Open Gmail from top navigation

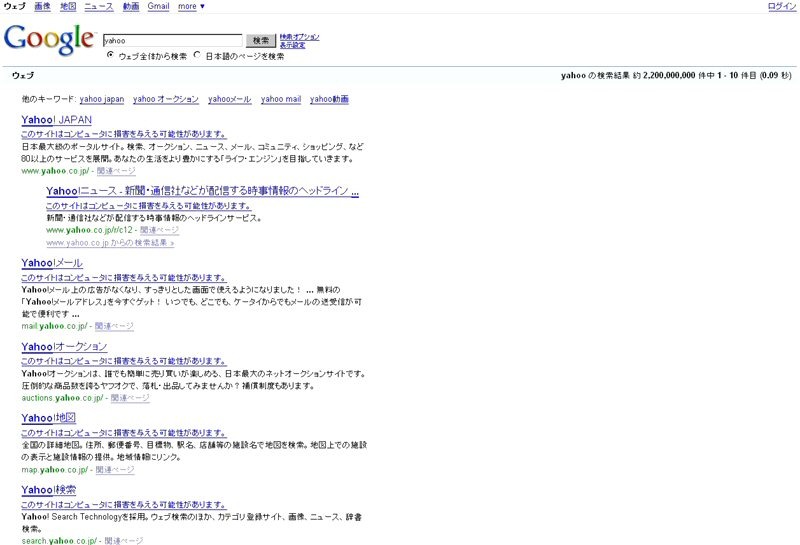[x=158, y=7]
